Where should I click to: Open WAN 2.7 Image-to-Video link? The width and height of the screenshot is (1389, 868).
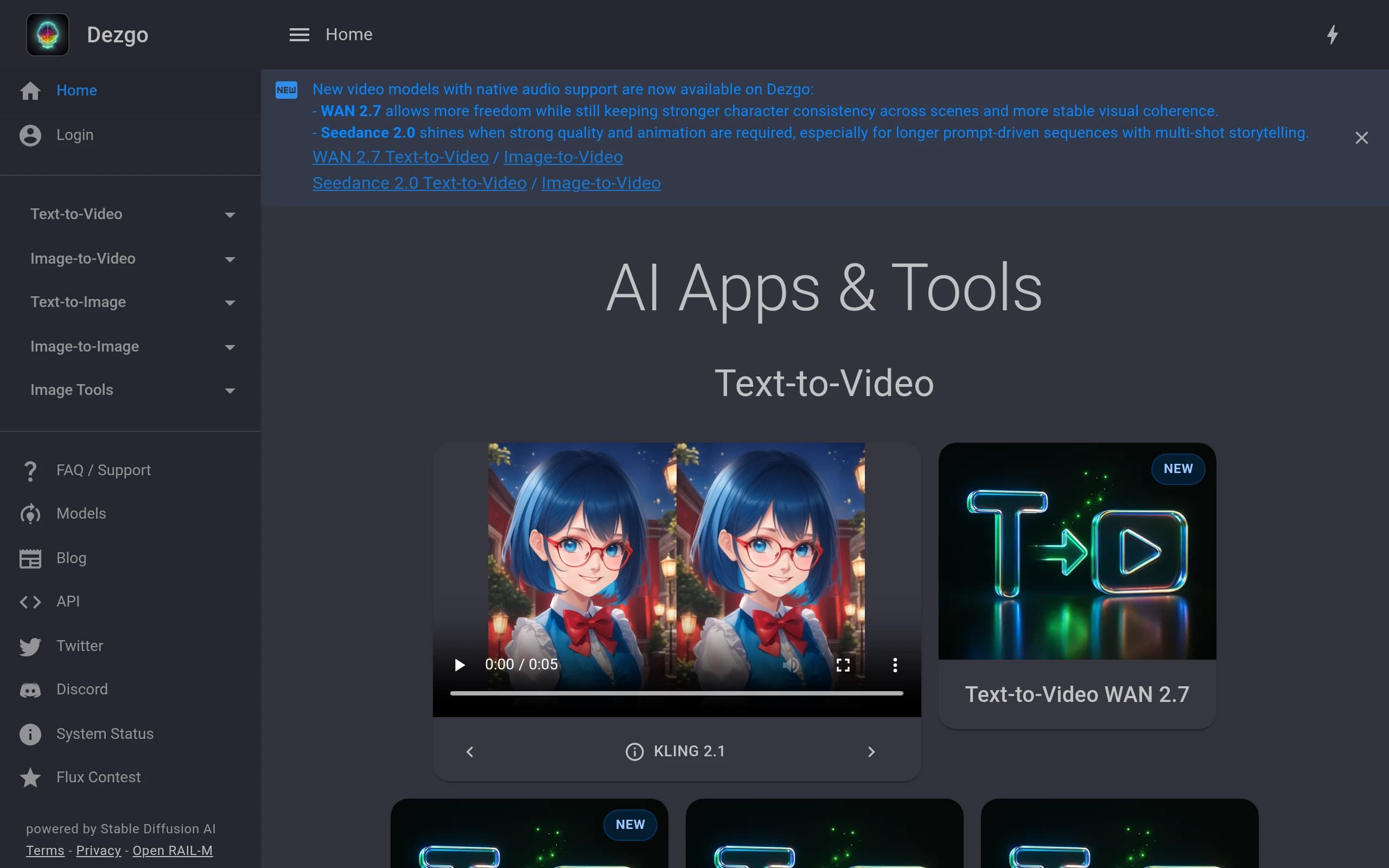pos(563,157)
